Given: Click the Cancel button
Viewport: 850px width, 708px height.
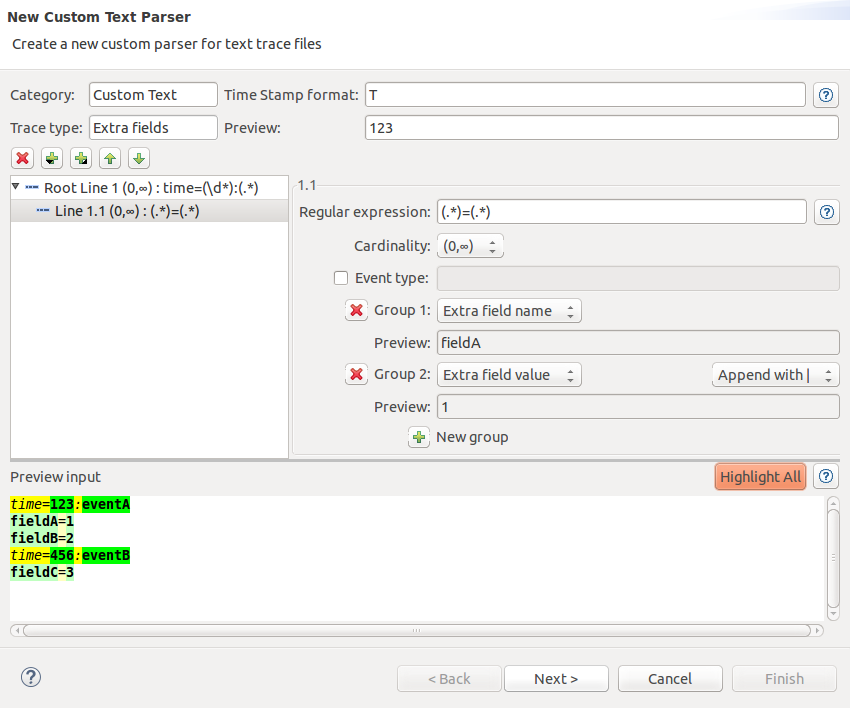Looking at the screenshot, I should 670,678.
